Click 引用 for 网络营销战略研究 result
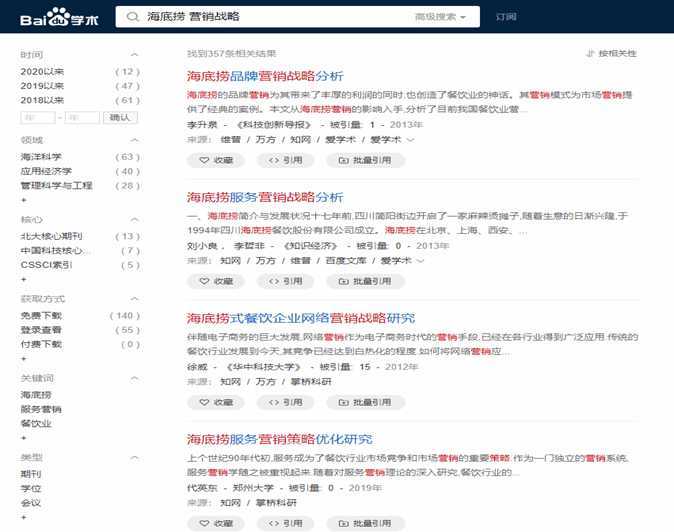Screen dimensions: 674x532 (285, 402)
